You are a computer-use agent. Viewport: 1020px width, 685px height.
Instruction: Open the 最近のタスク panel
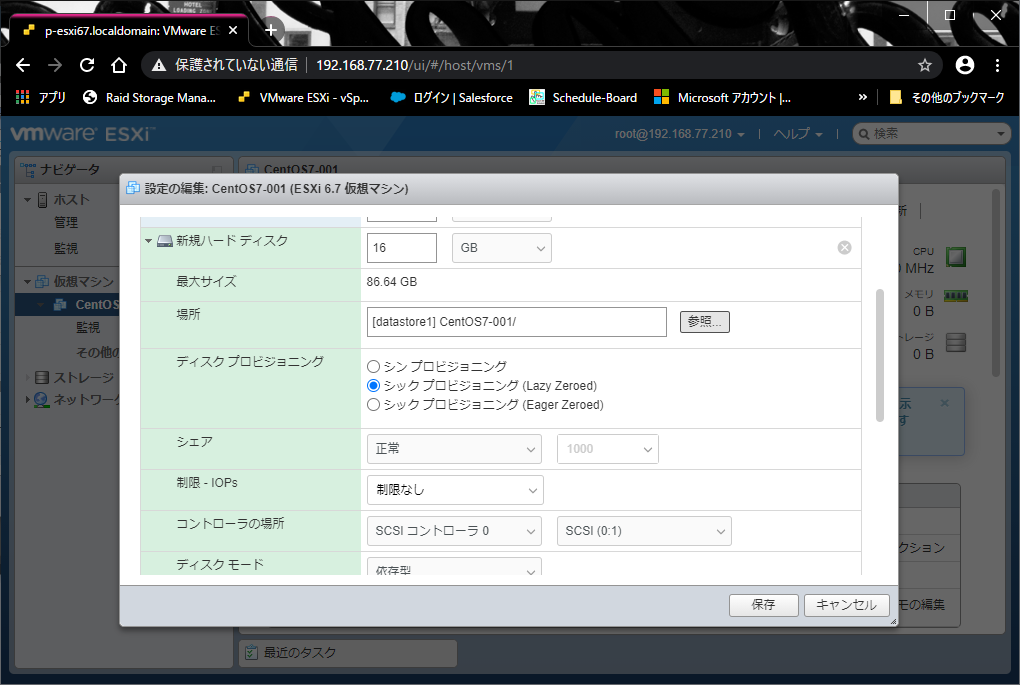(348, 652)
